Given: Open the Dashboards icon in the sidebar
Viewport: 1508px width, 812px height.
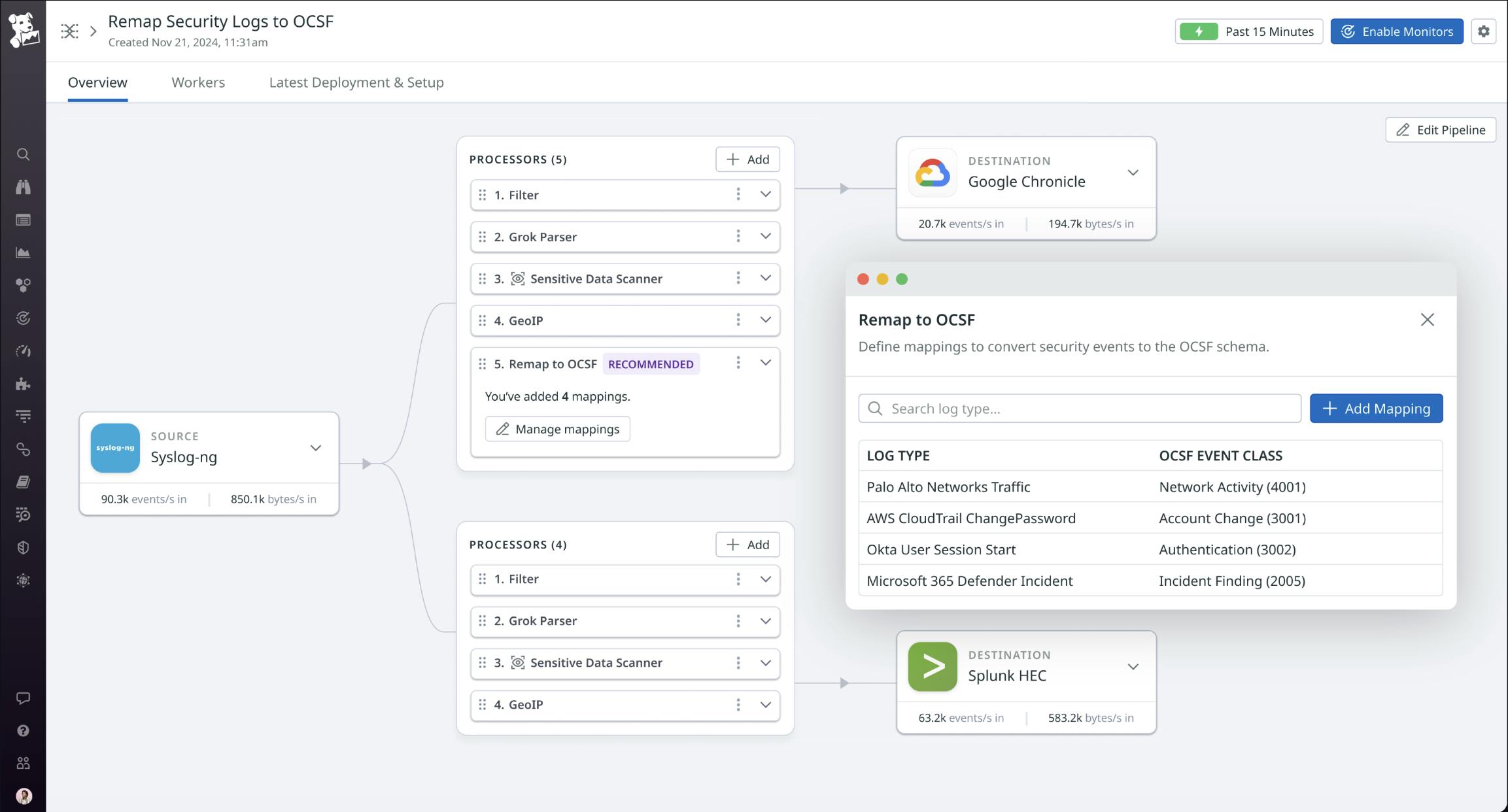Looking at the screenshot, I should click(x=24, y=220).
